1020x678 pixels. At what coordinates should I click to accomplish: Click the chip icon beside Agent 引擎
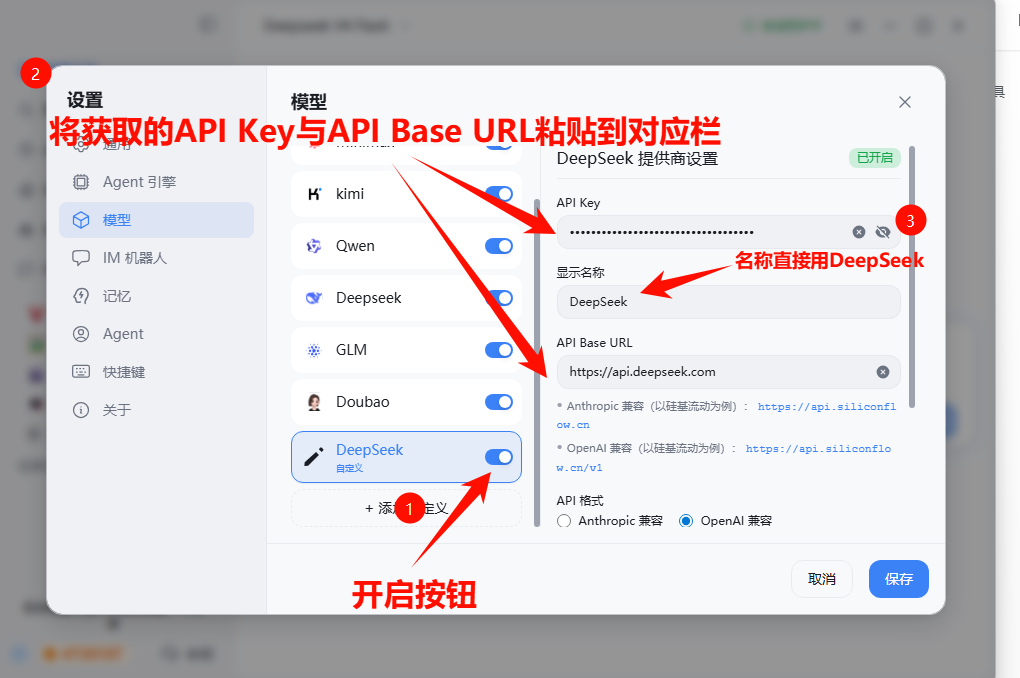(81, 182)
